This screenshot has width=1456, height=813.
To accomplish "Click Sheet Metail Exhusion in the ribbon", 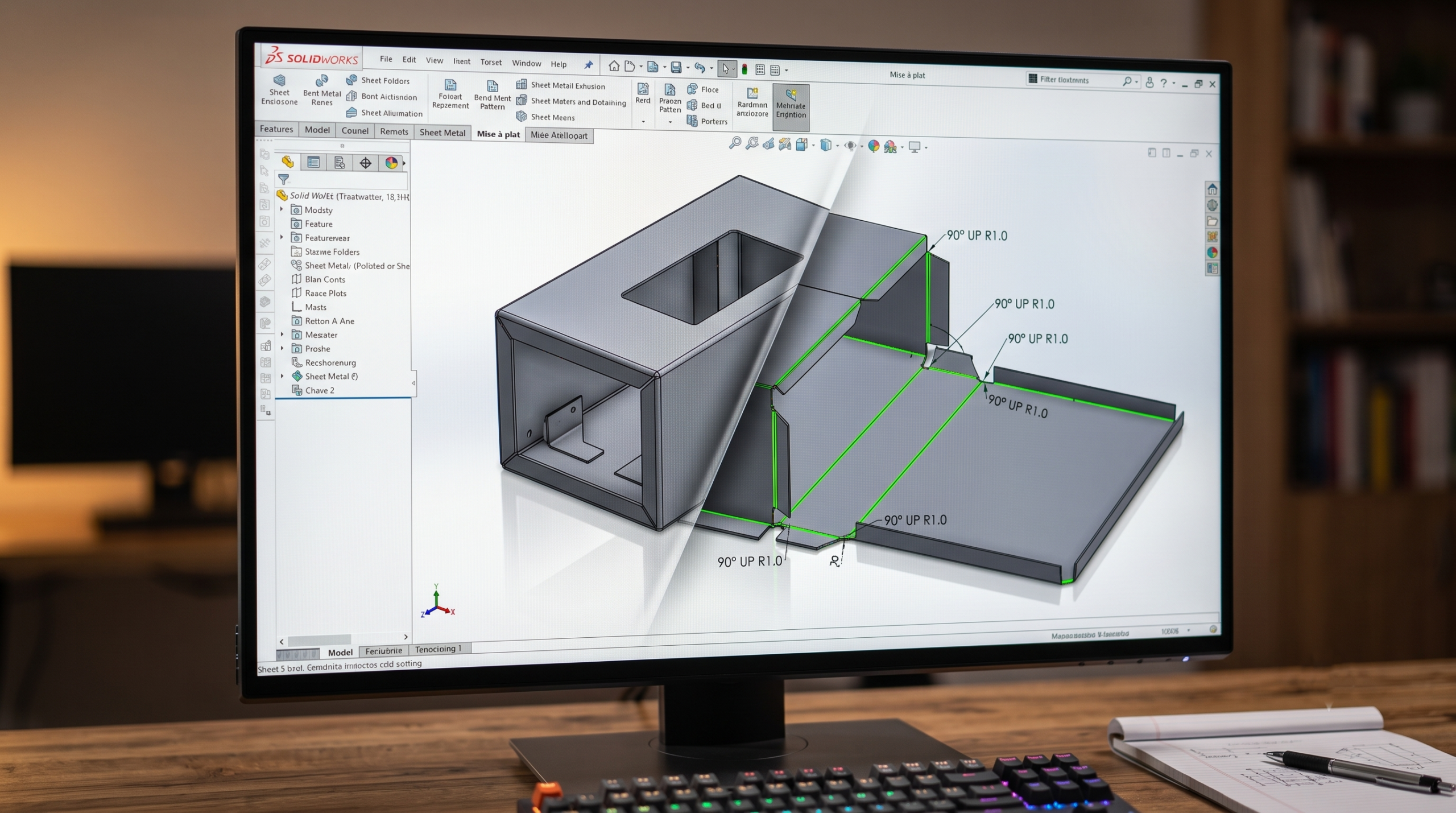I will [561, 85].
